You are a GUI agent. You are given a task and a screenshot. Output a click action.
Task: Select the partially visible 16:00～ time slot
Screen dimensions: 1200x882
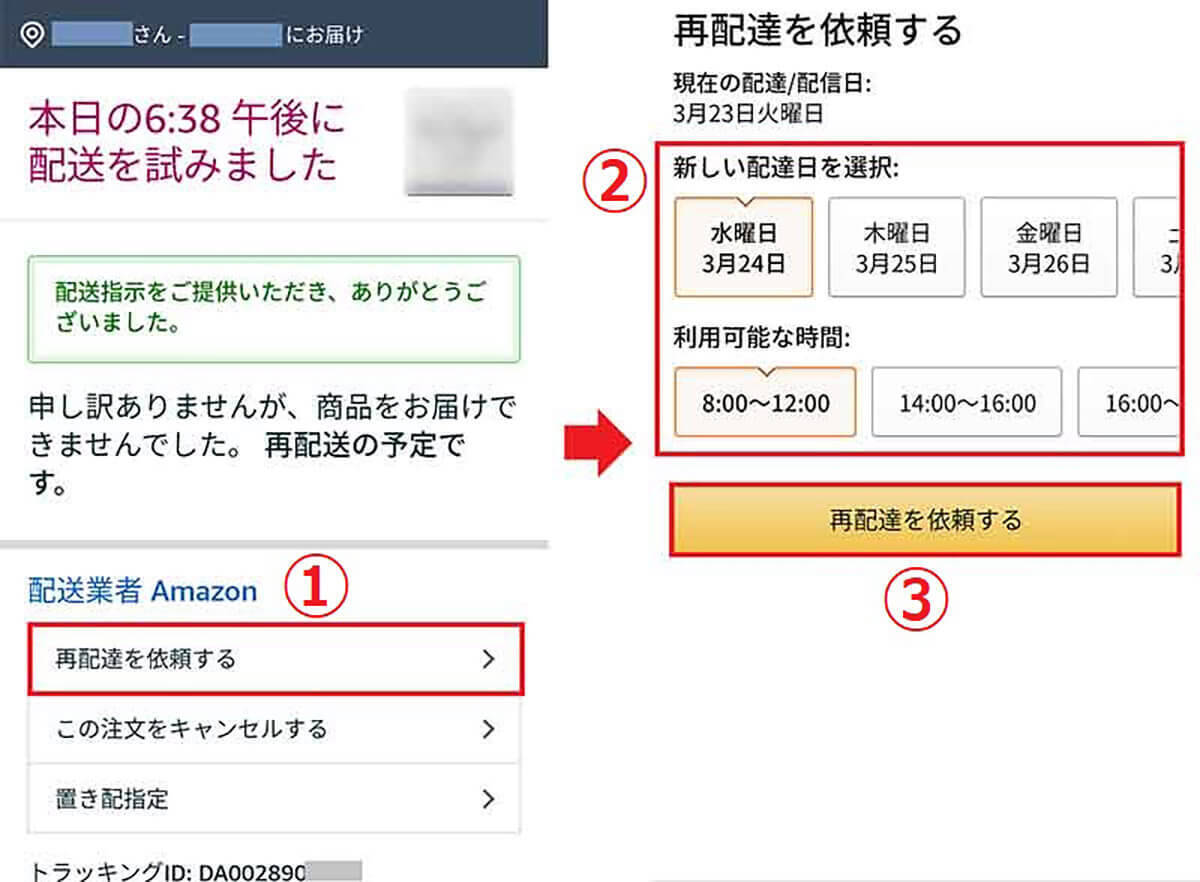click(1129, 402)
